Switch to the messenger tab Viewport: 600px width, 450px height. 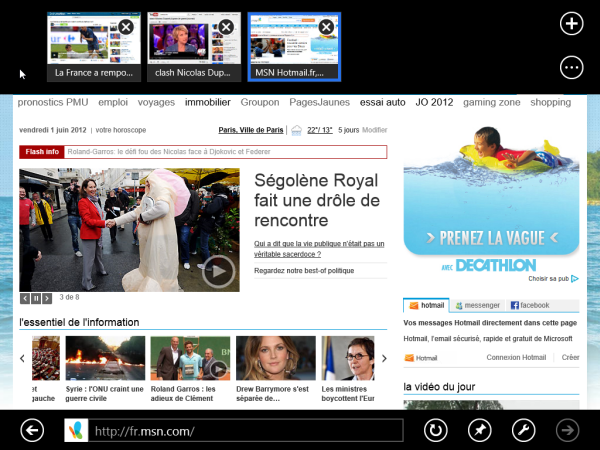pyautogui.click(x=477, y=305)
